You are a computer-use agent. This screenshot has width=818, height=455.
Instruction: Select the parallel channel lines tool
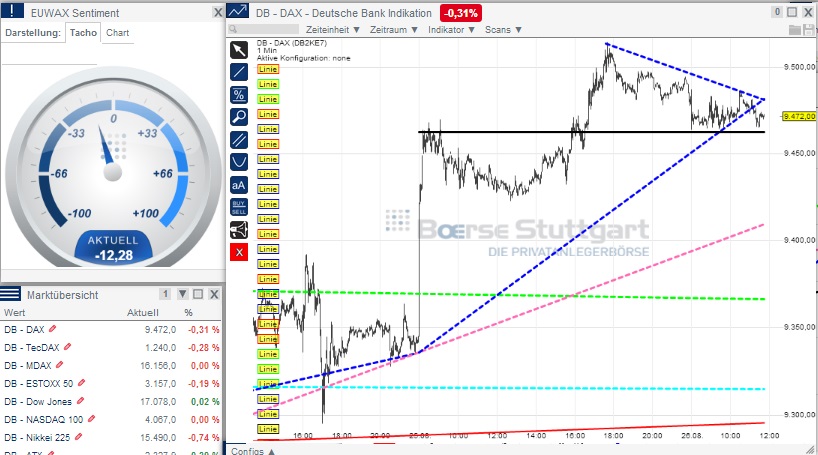tap(239, 140)
